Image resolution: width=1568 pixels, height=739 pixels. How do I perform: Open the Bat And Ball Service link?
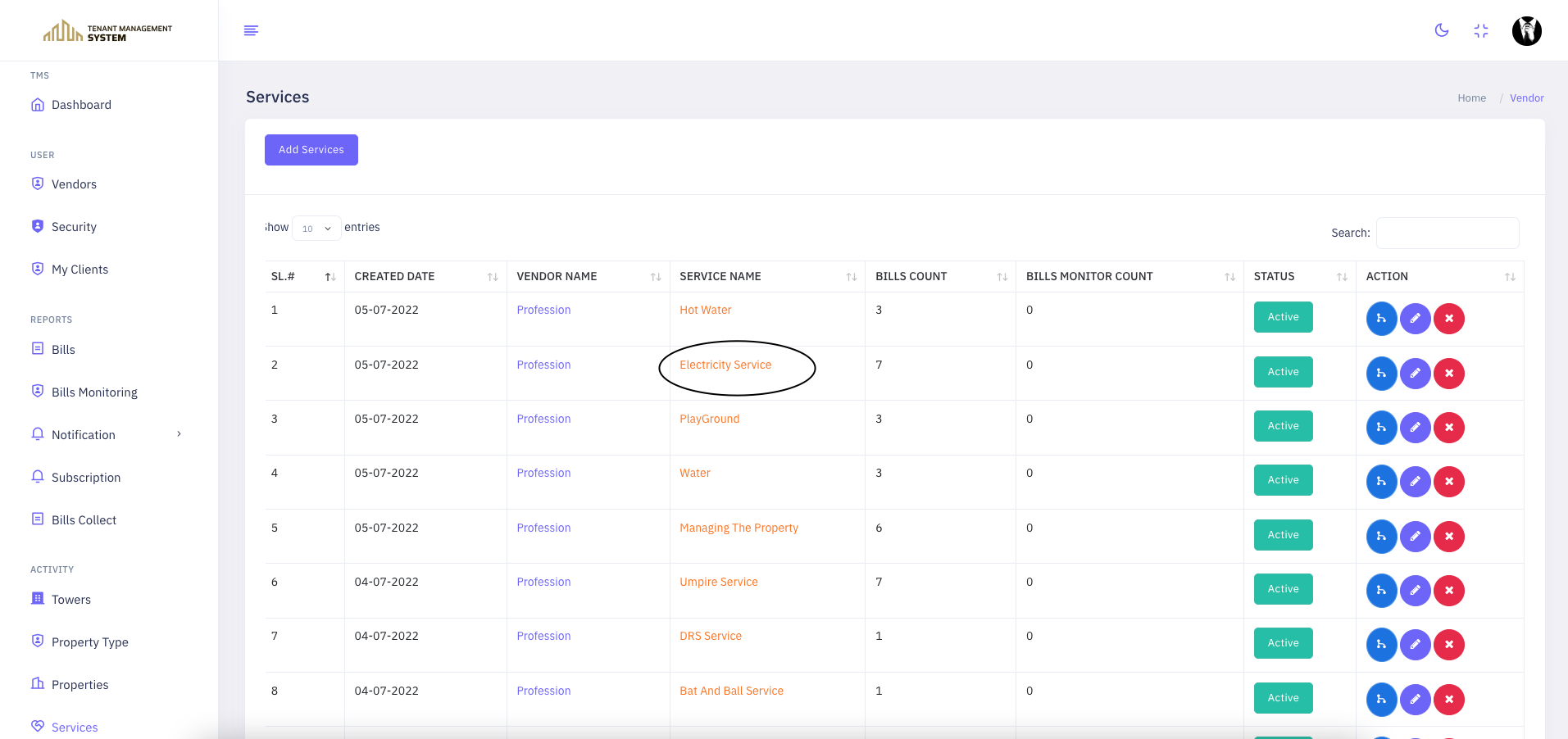coord(731,691)
